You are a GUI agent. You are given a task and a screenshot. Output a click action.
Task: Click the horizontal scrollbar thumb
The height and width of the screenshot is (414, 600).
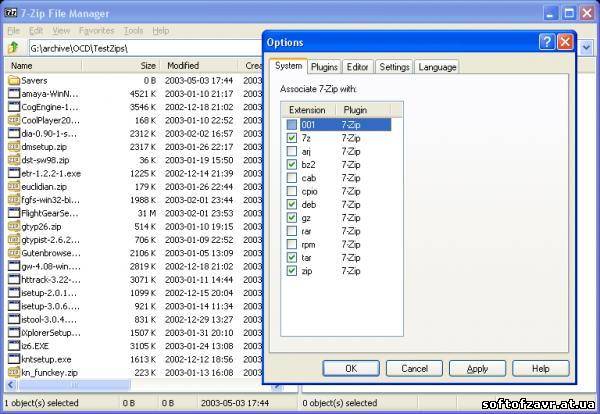click(x=74, y=385)
